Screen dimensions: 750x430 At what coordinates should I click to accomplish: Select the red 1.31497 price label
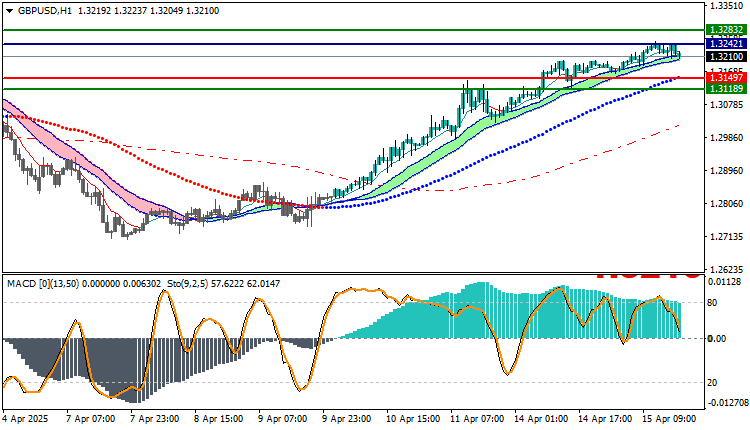pos(727,77)
